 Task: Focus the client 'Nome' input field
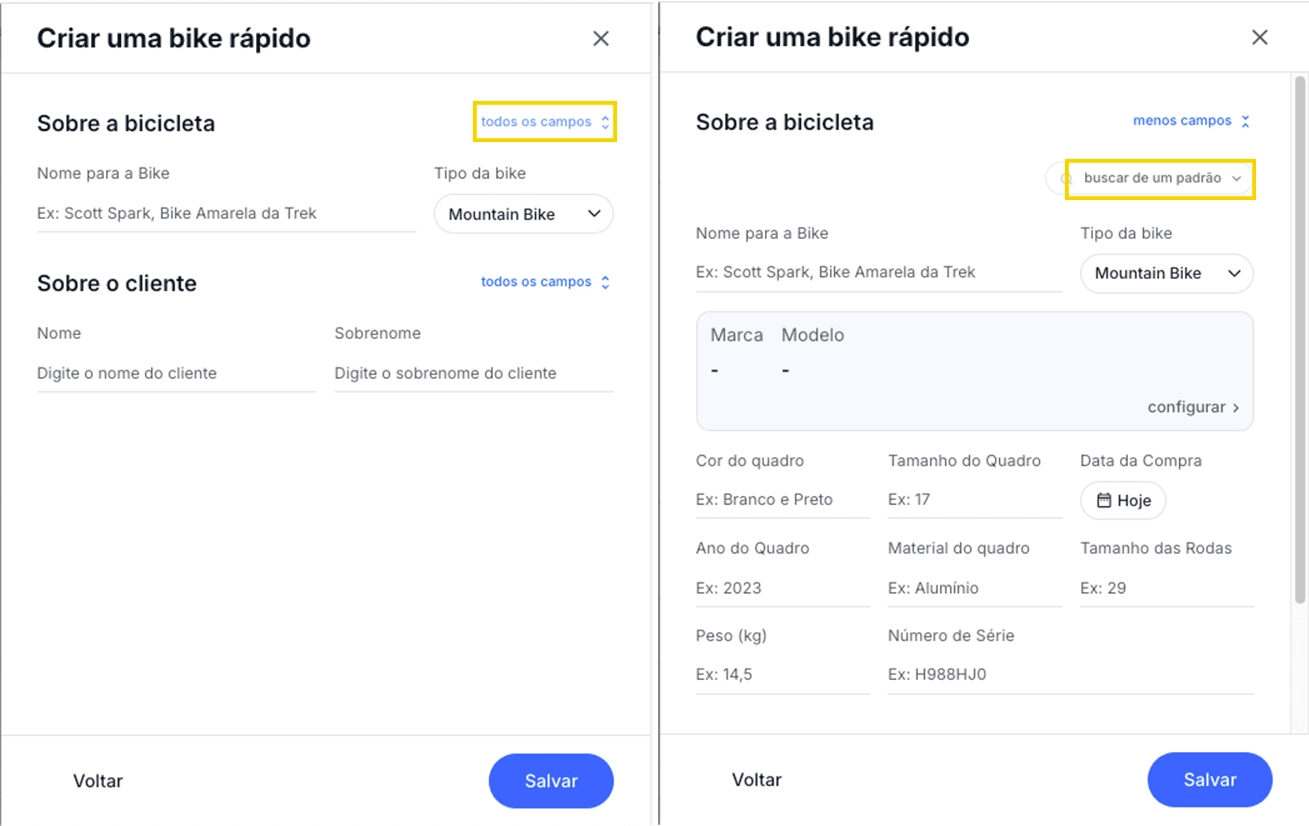(176, 373)
